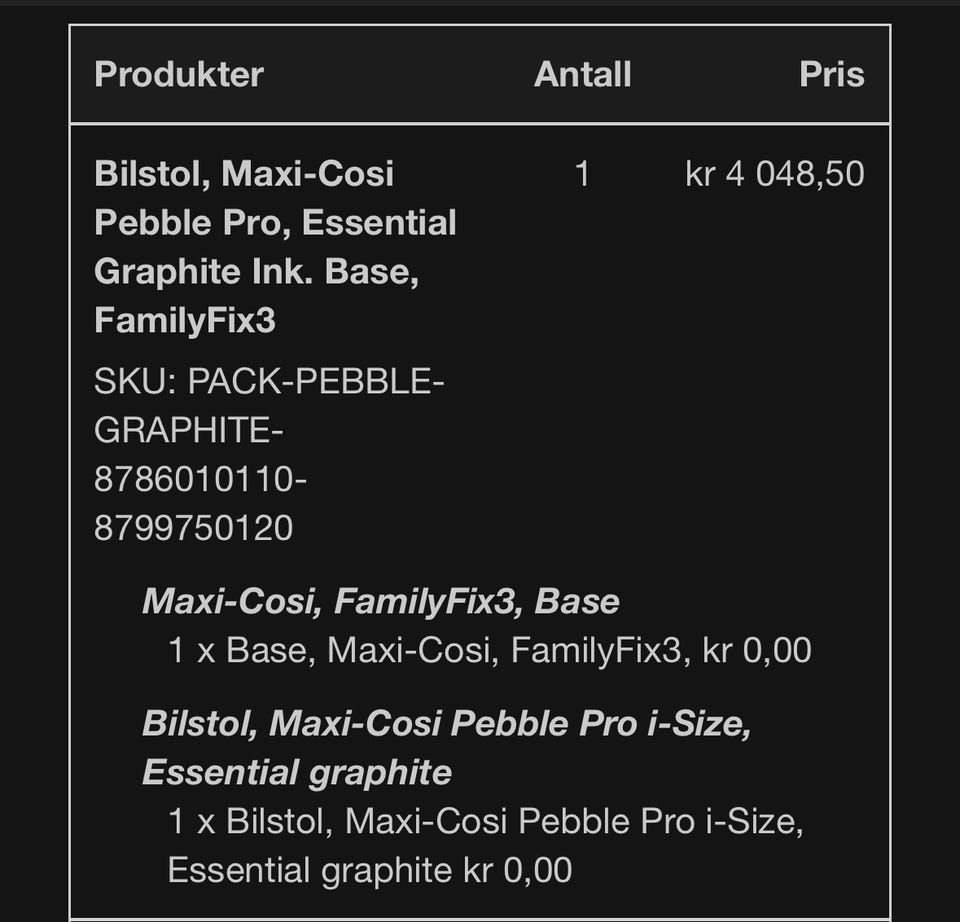Click the GRAPHITE- SKU line

tap(189, 430)
